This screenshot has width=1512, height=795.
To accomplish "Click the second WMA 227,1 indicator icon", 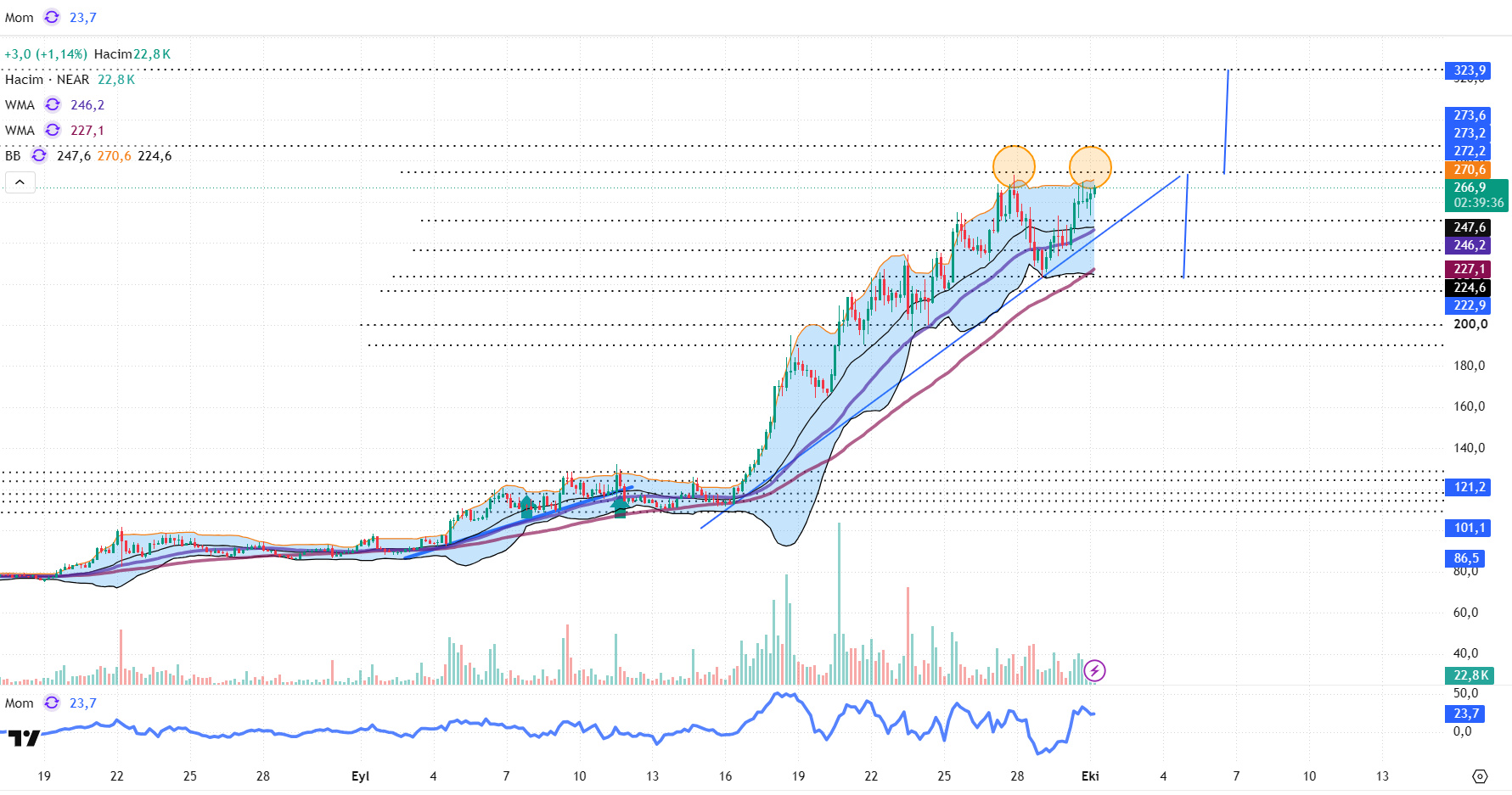I will [x=53, y=130].
